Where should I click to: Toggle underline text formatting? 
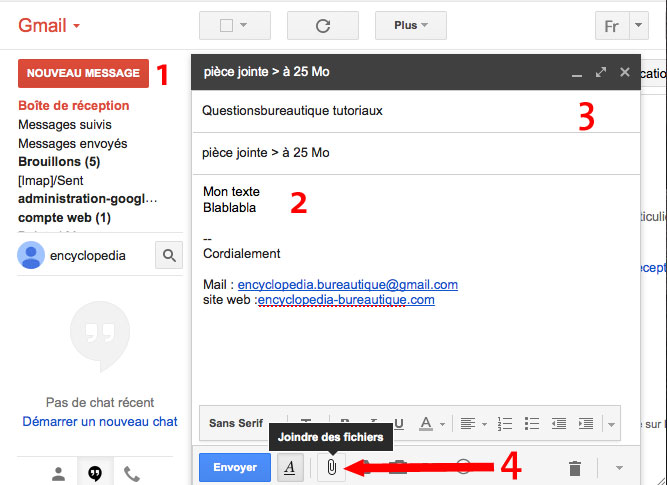399,424
